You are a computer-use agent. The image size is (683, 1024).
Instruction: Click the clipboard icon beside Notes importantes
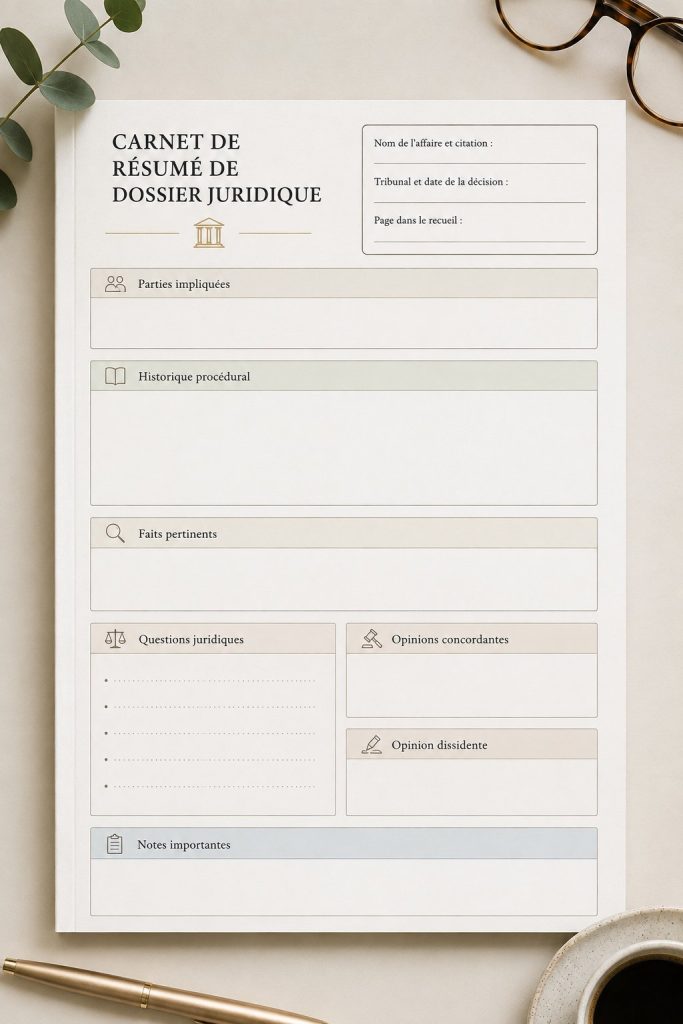pos(115,844)
